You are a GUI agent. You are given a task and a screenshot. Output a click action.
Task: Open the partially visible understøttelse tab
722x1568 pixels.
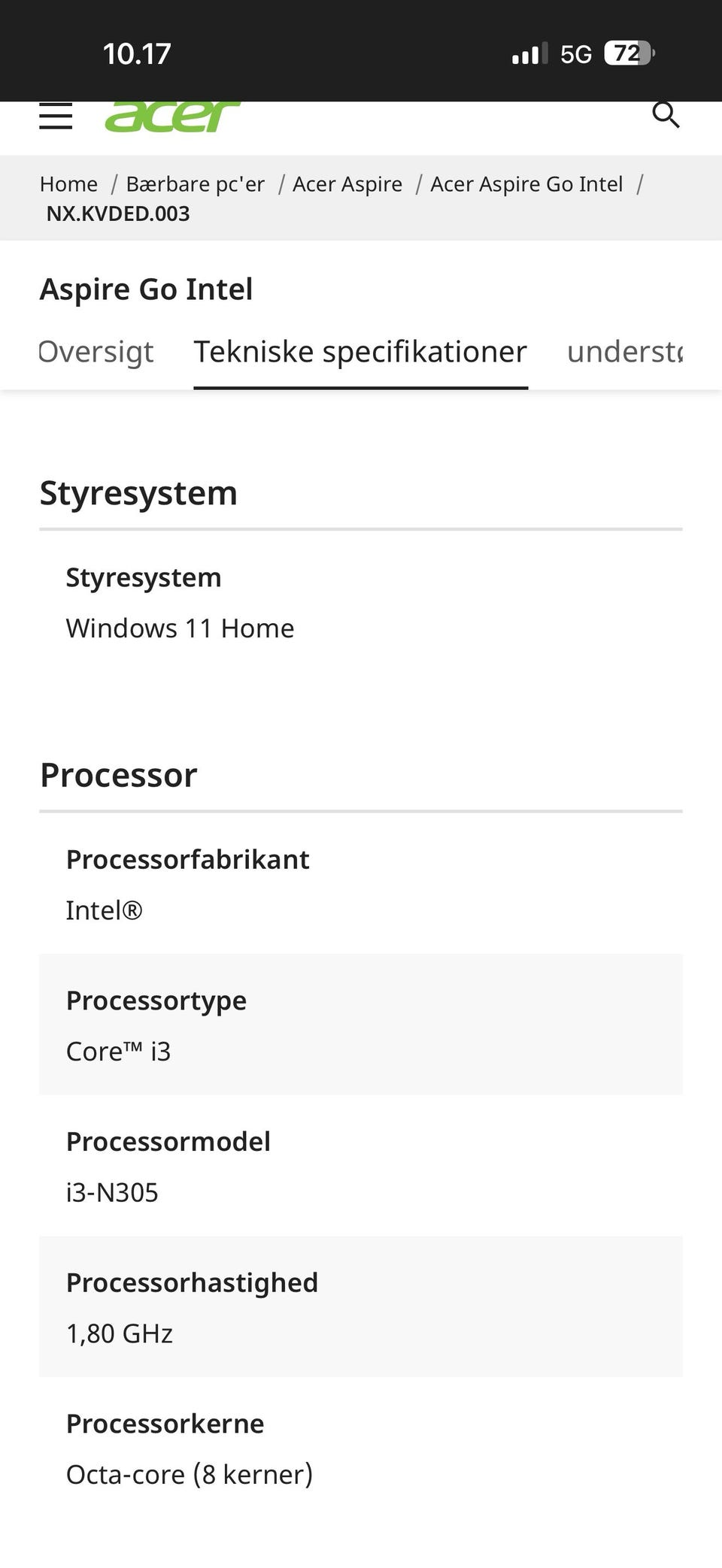pos(624,352)
